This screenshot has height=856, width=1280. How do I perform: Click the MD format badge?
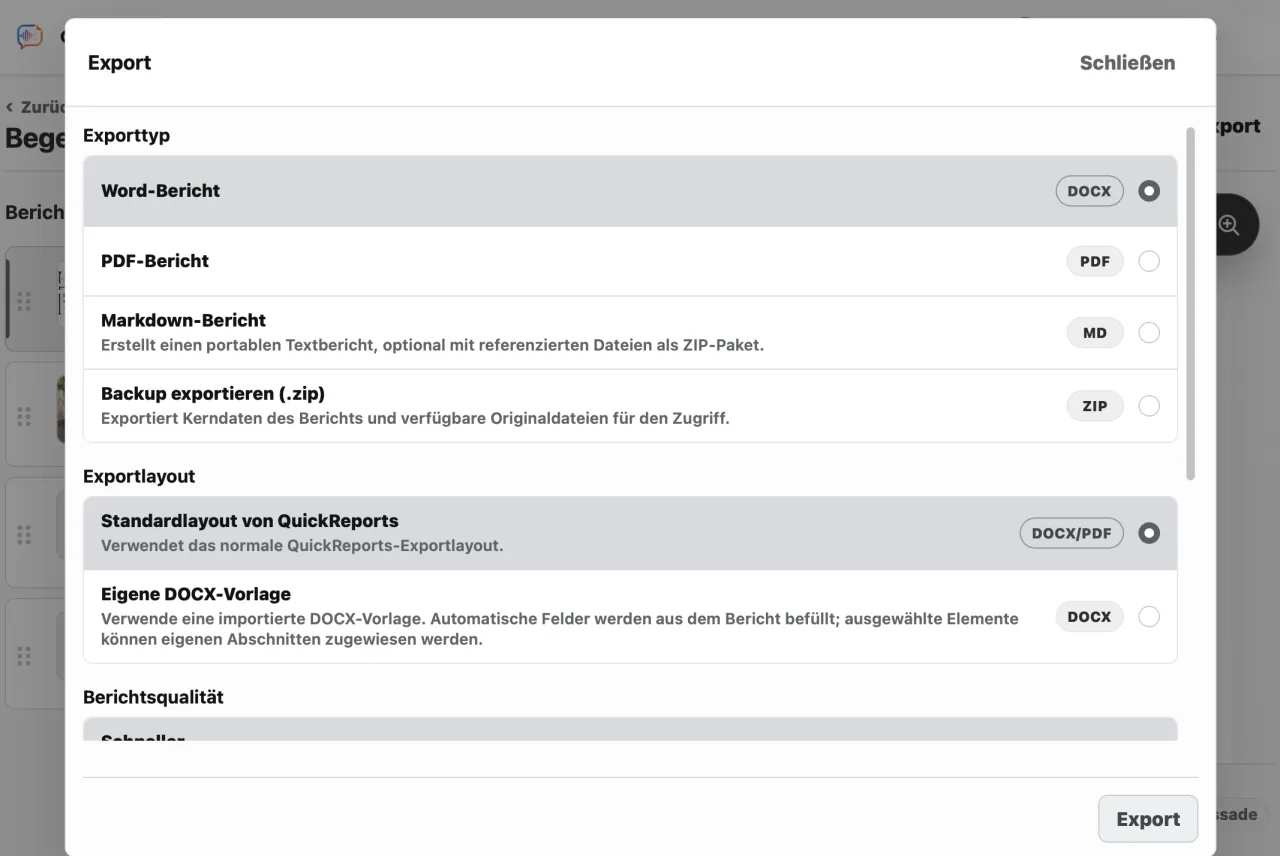(x=1095, y=333)
